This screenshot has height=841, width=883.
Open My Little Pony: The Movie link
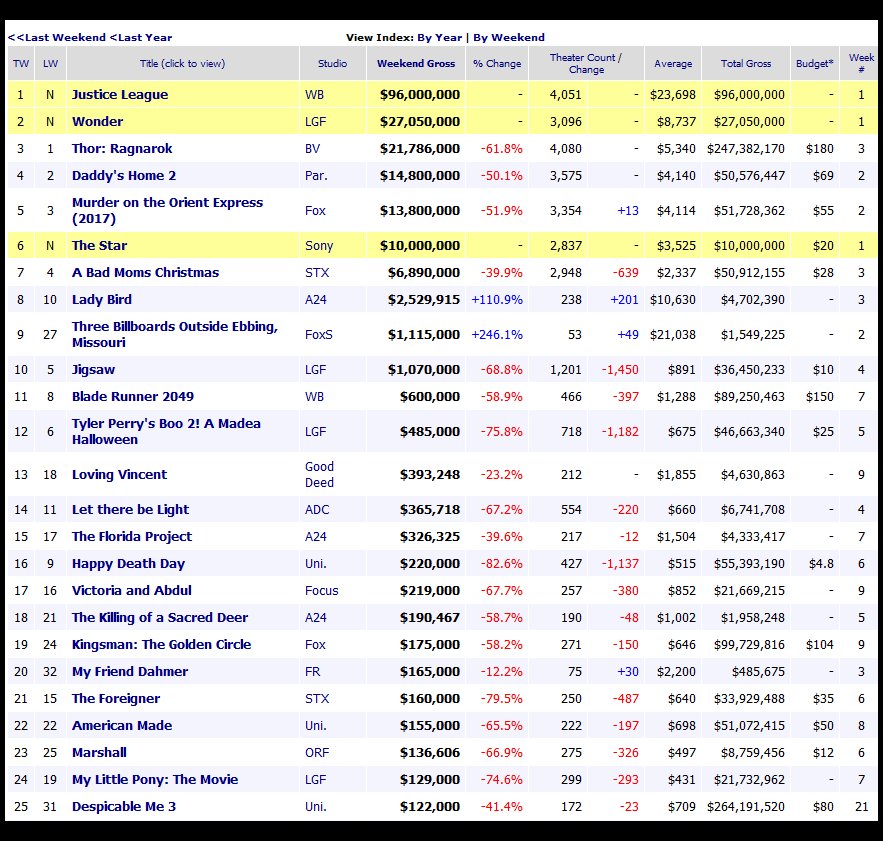(155, 780)
